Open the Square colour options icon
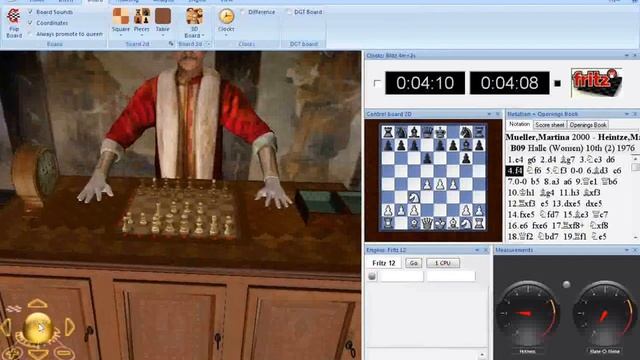This screenshot has width=640, height=360. click(x=121, y=16)
